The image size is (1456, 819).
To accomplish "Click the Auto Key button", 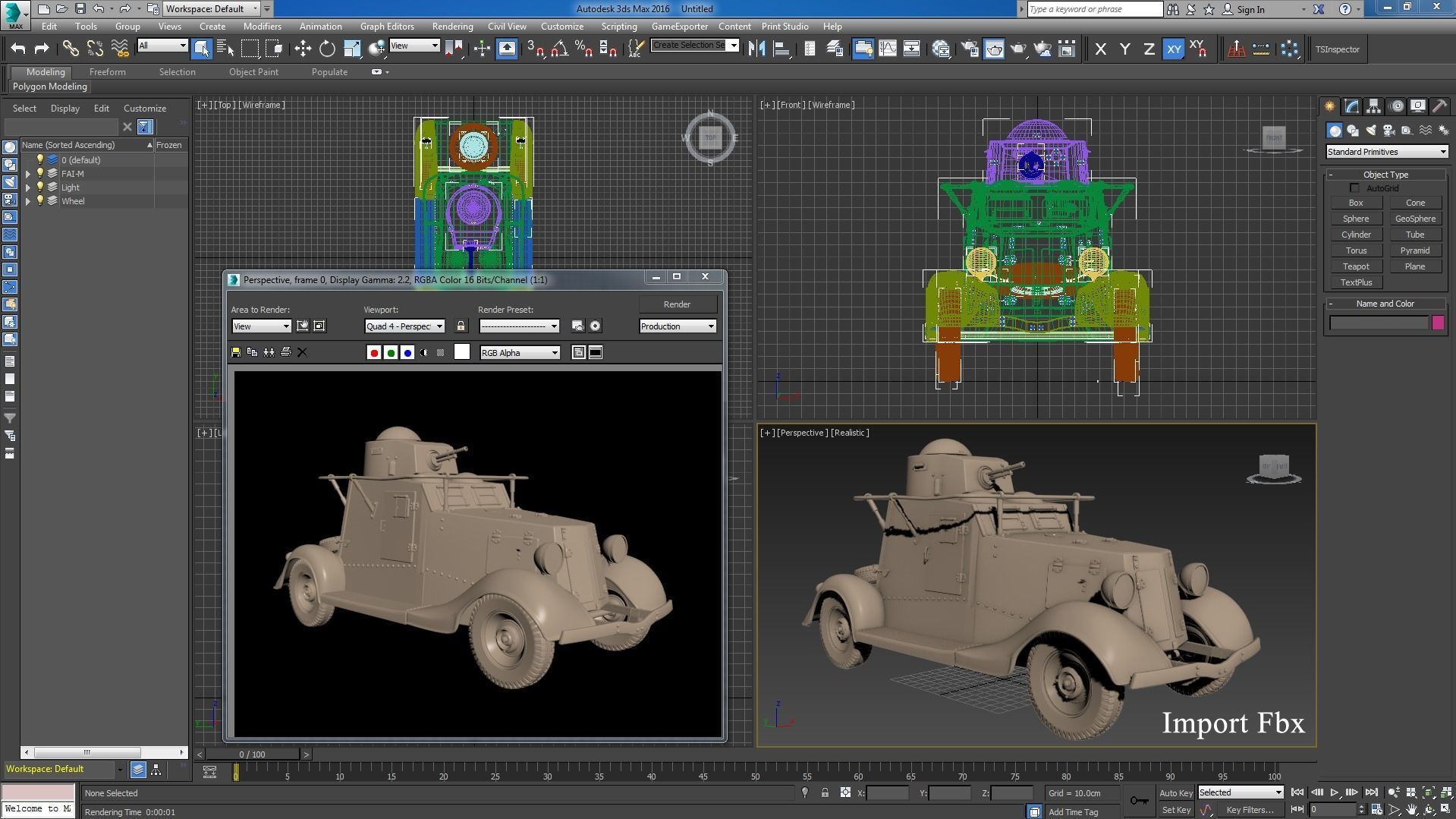I will (x=1175, y=793).
